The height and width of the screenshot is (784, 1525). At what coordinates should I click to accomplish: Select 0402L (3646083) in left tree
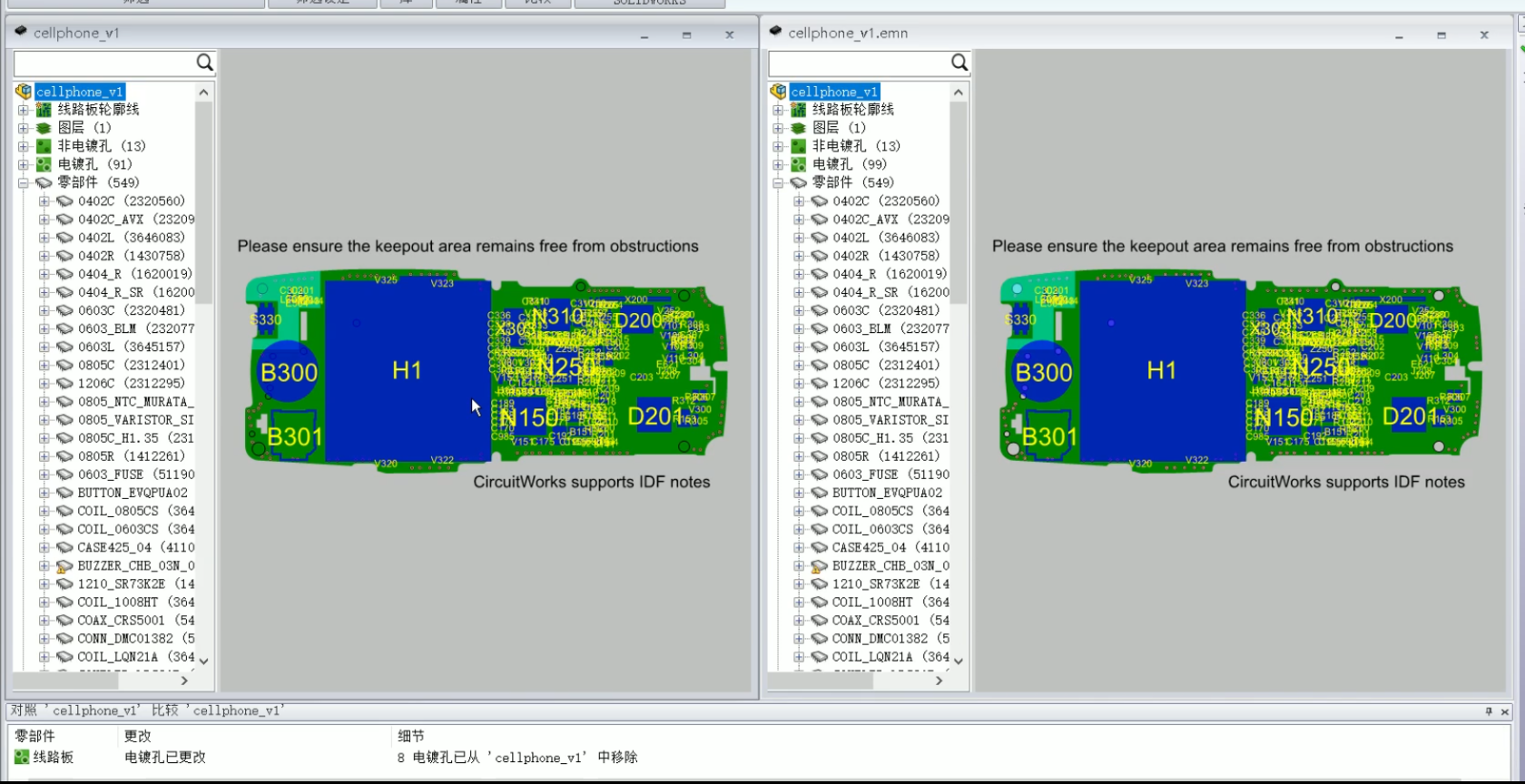(x=132, y=238)
